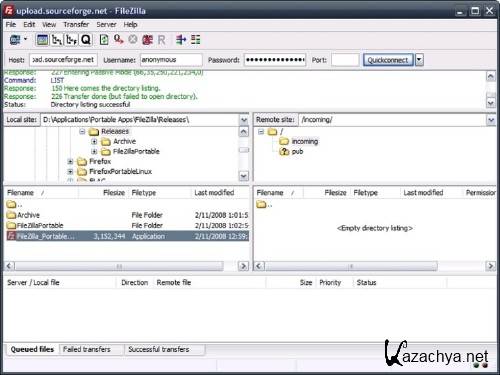Image resolution: width=500 pixels, height=375 pixels.
Task: Open the Site Manager dropdown arrow
Action: click(25, 39)
